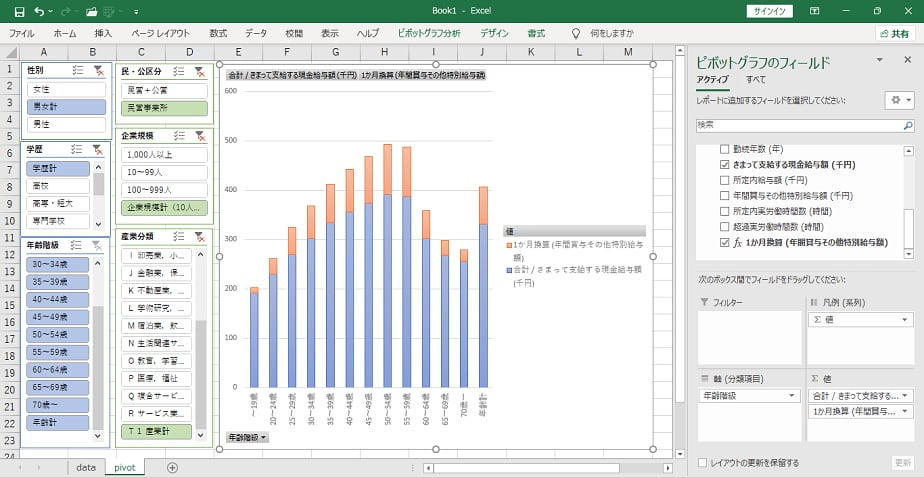Viewport: 924px width, 478px height.
Task: Clear filter on 性別 slicer
Action: [x=98, y=71]
